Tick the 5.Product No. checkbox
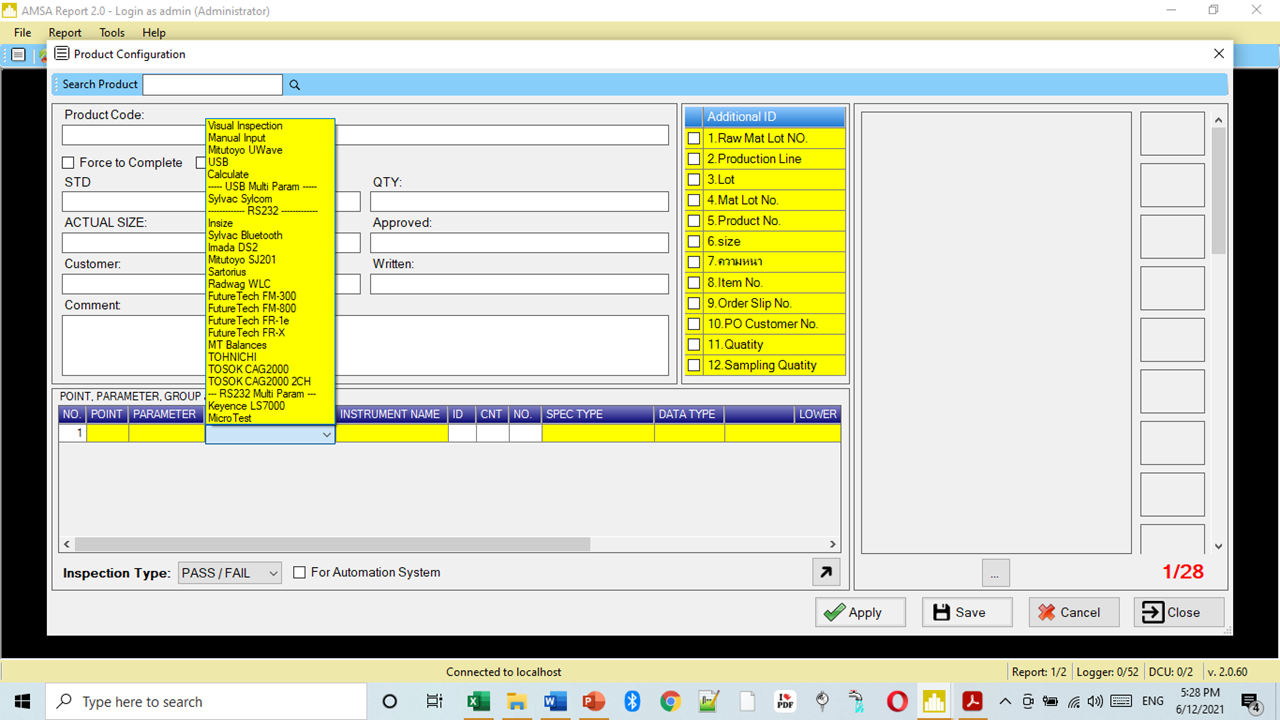This screenshot has height=720, width=1280. click(x=694, y=221)
